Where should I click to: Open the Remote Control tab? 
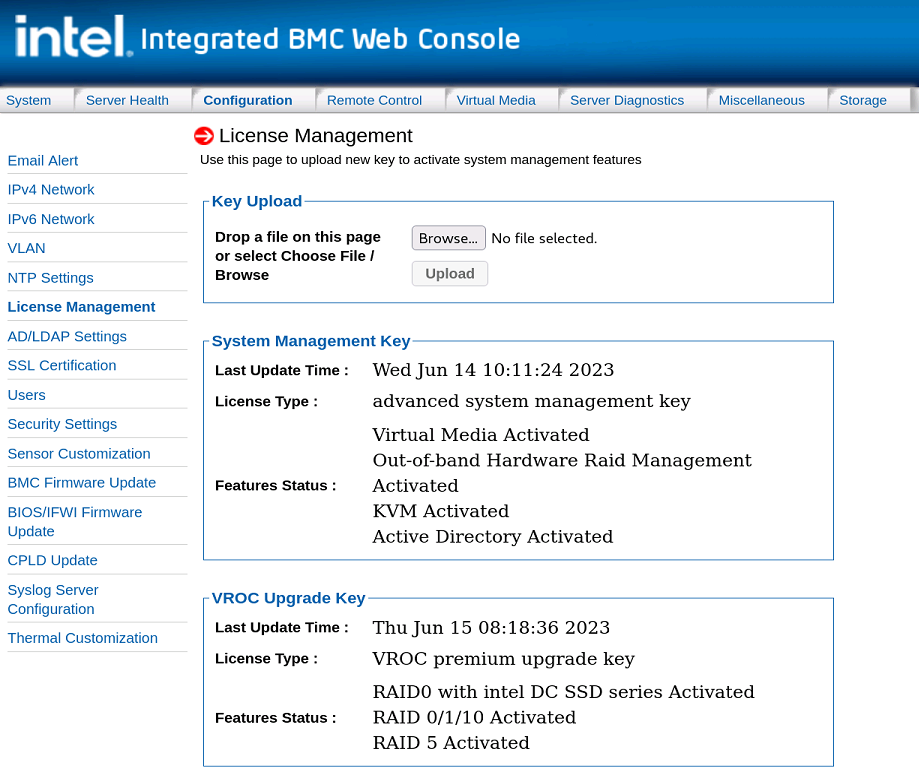pos(374,100)
